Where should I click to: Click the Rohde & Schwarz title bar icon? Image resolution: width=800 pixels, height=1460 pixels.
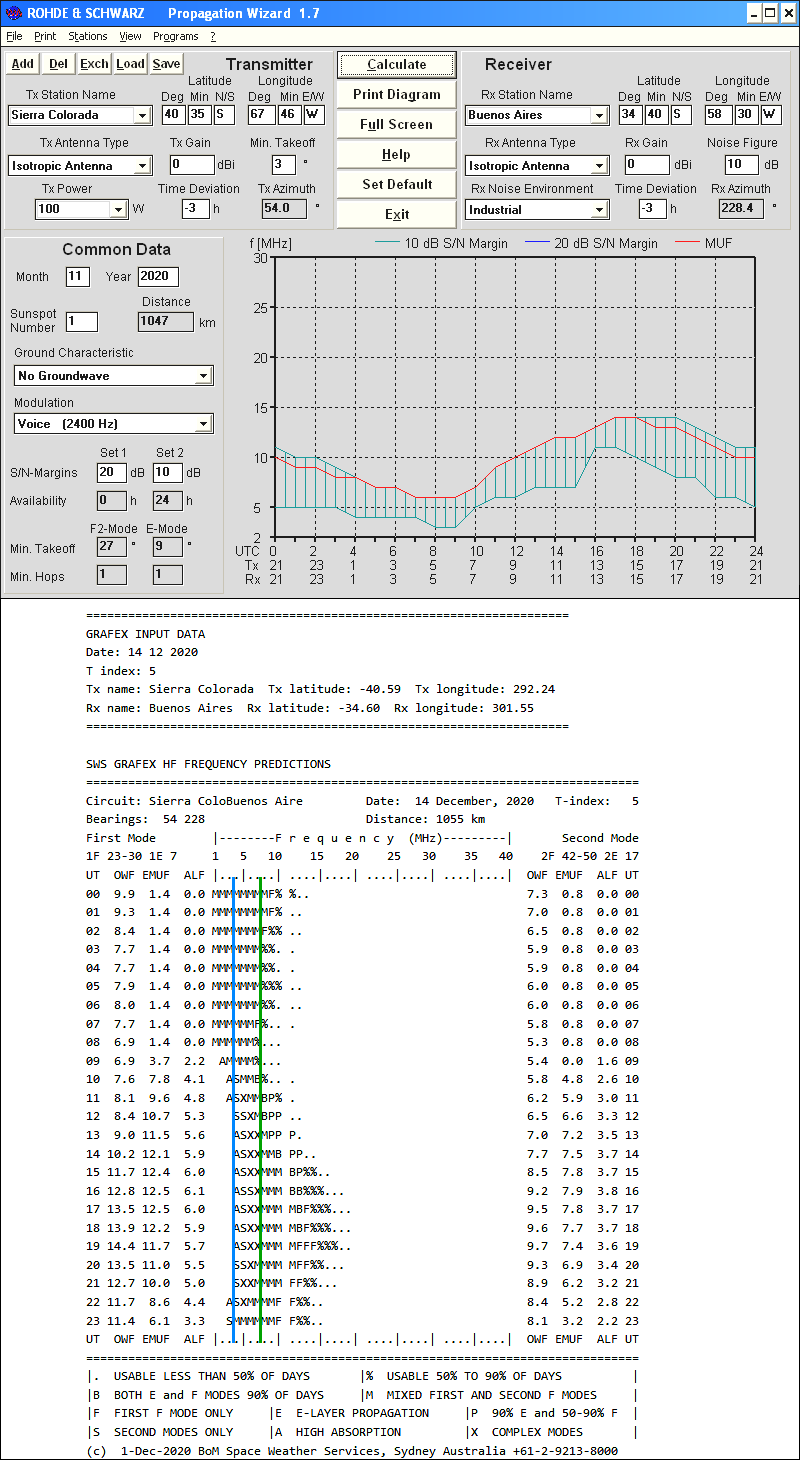point(14,13)
